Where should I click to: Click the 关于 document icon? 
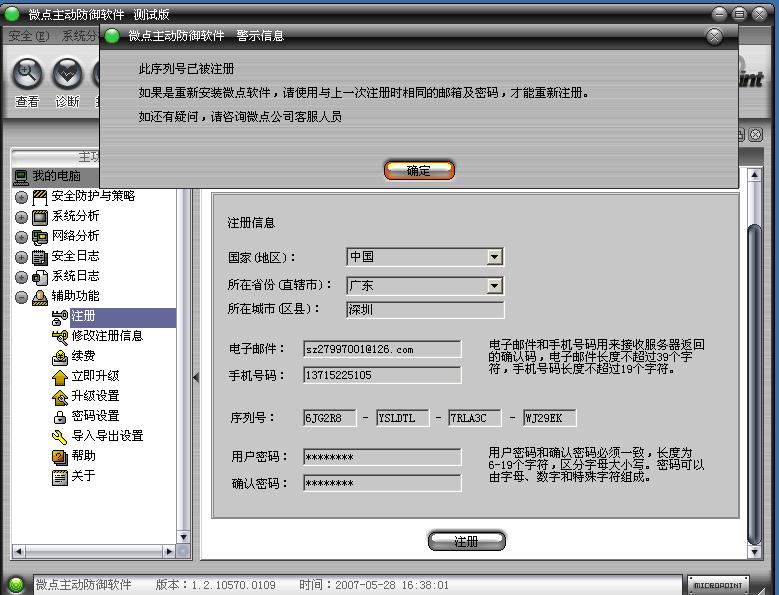[x=60, y=477]
